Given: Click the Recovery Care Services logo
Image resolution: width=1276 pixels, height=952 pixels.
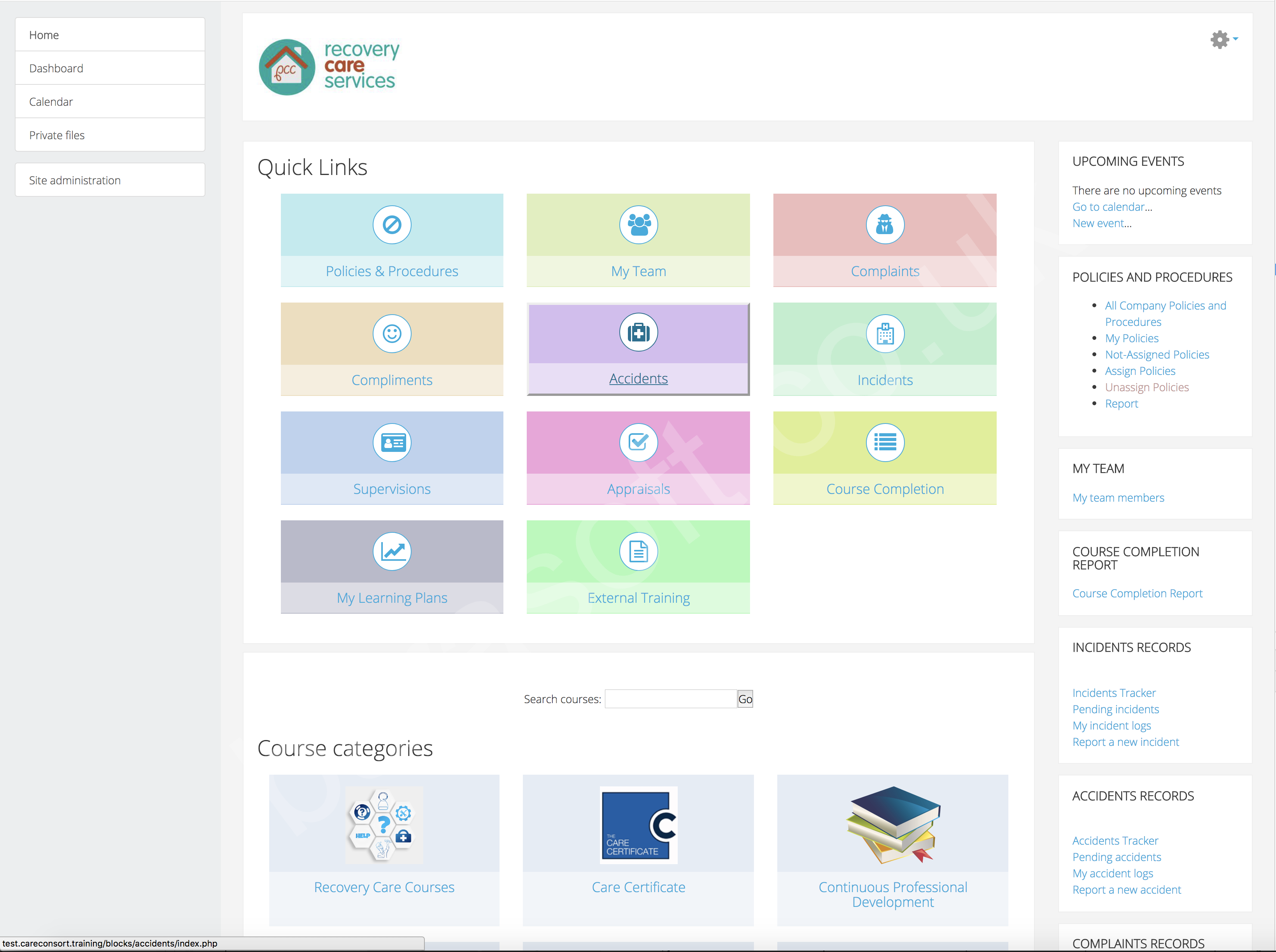Looking at the screenshot, I should 329,67.
